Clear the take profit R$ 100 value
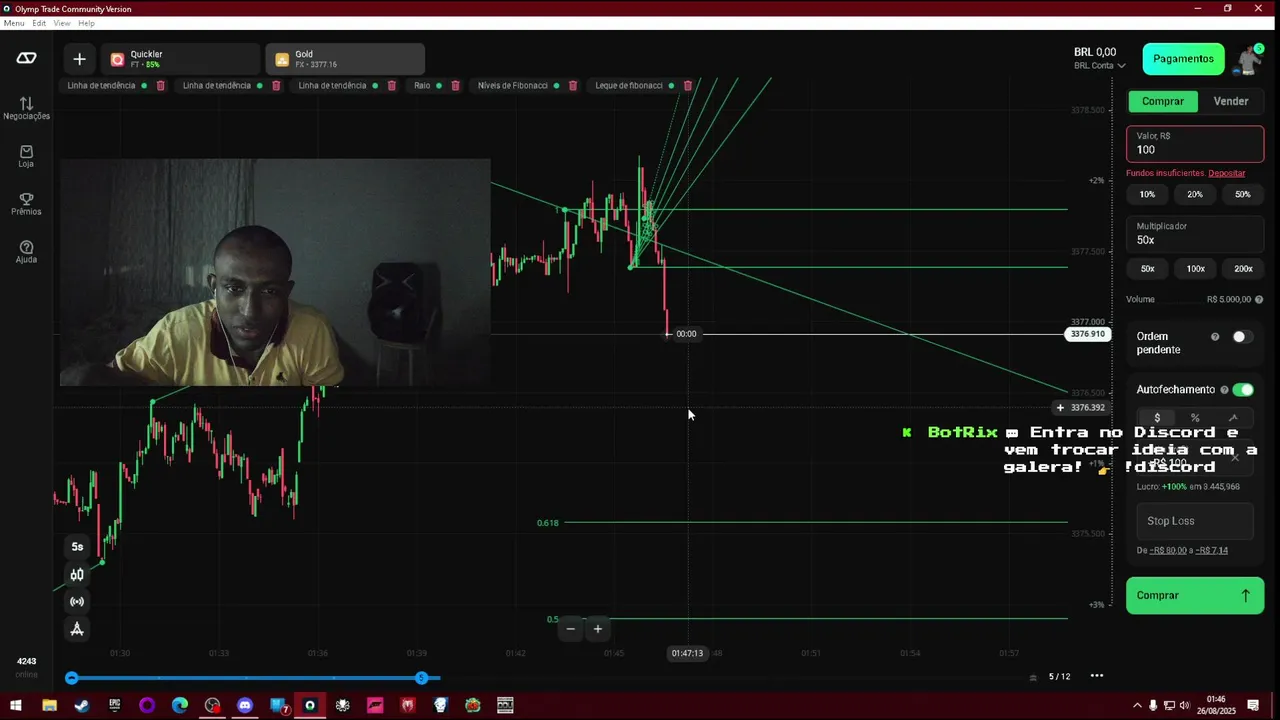Image resolution: width=1280 pixels, height=720 pixels. coord(1236,456)
